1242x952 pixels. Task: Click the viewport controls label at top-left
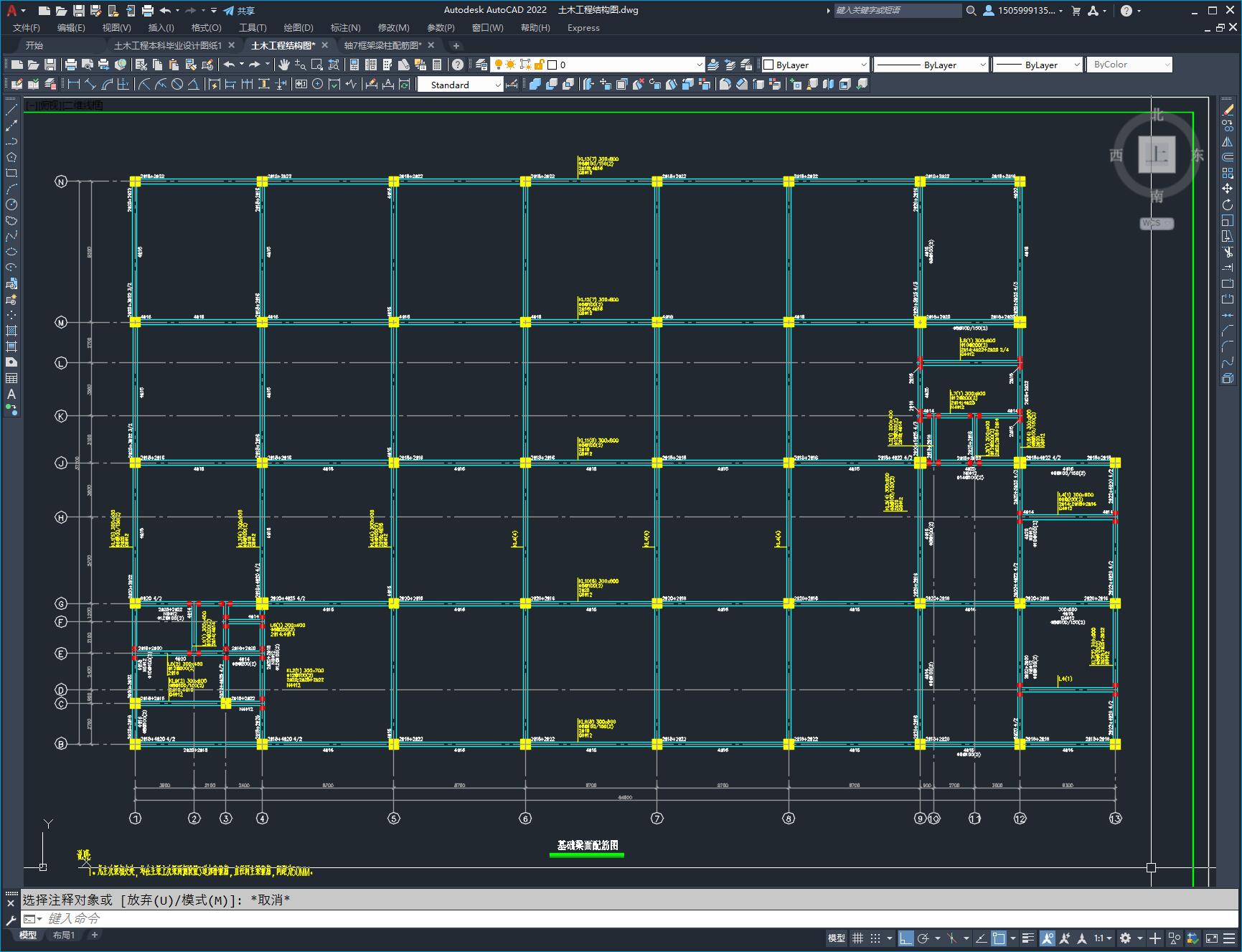click(x=65, y=105)
